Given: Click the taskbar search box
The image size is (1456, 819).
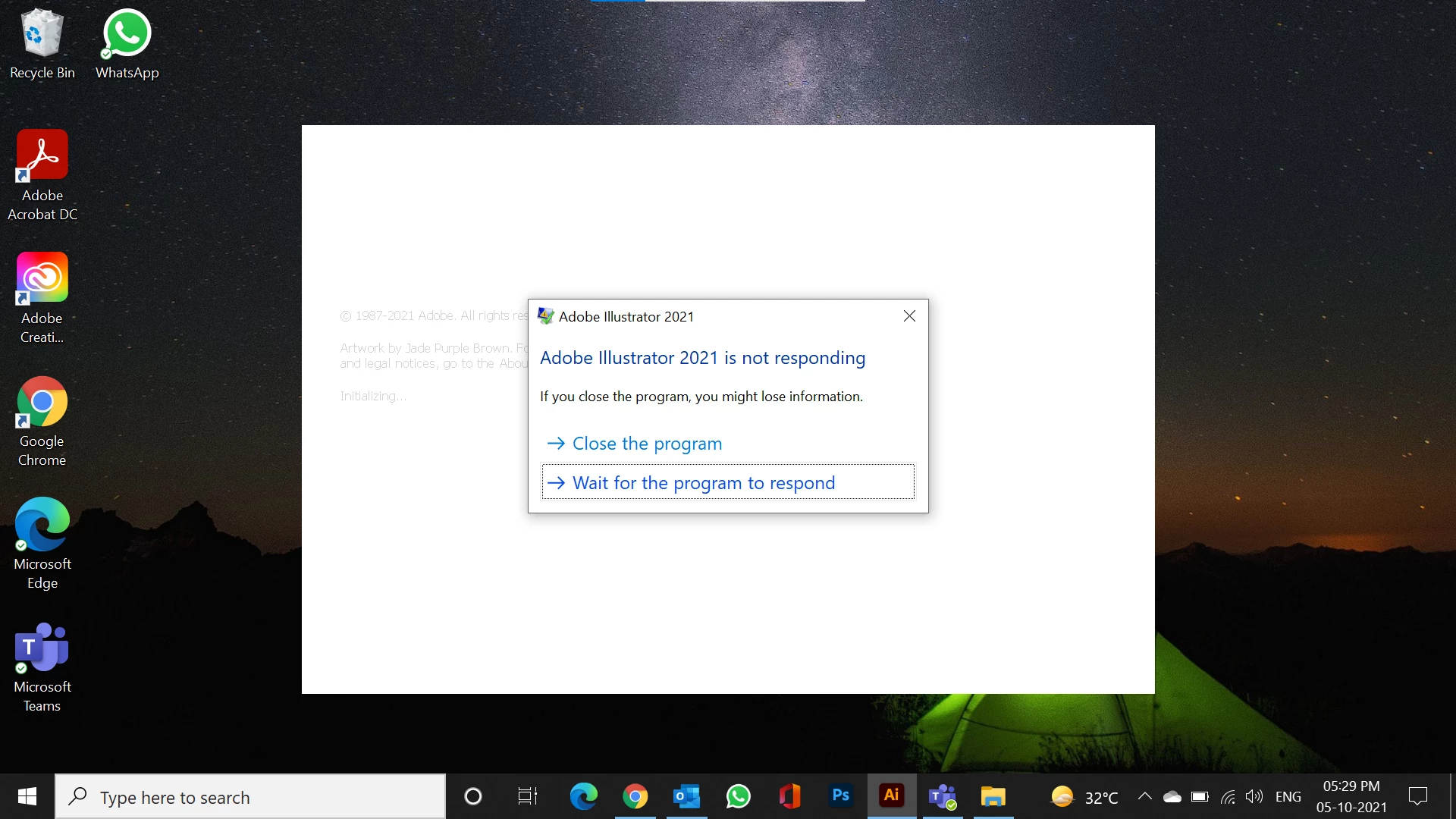Looking at the screenshot, I should tap(250, 797).
